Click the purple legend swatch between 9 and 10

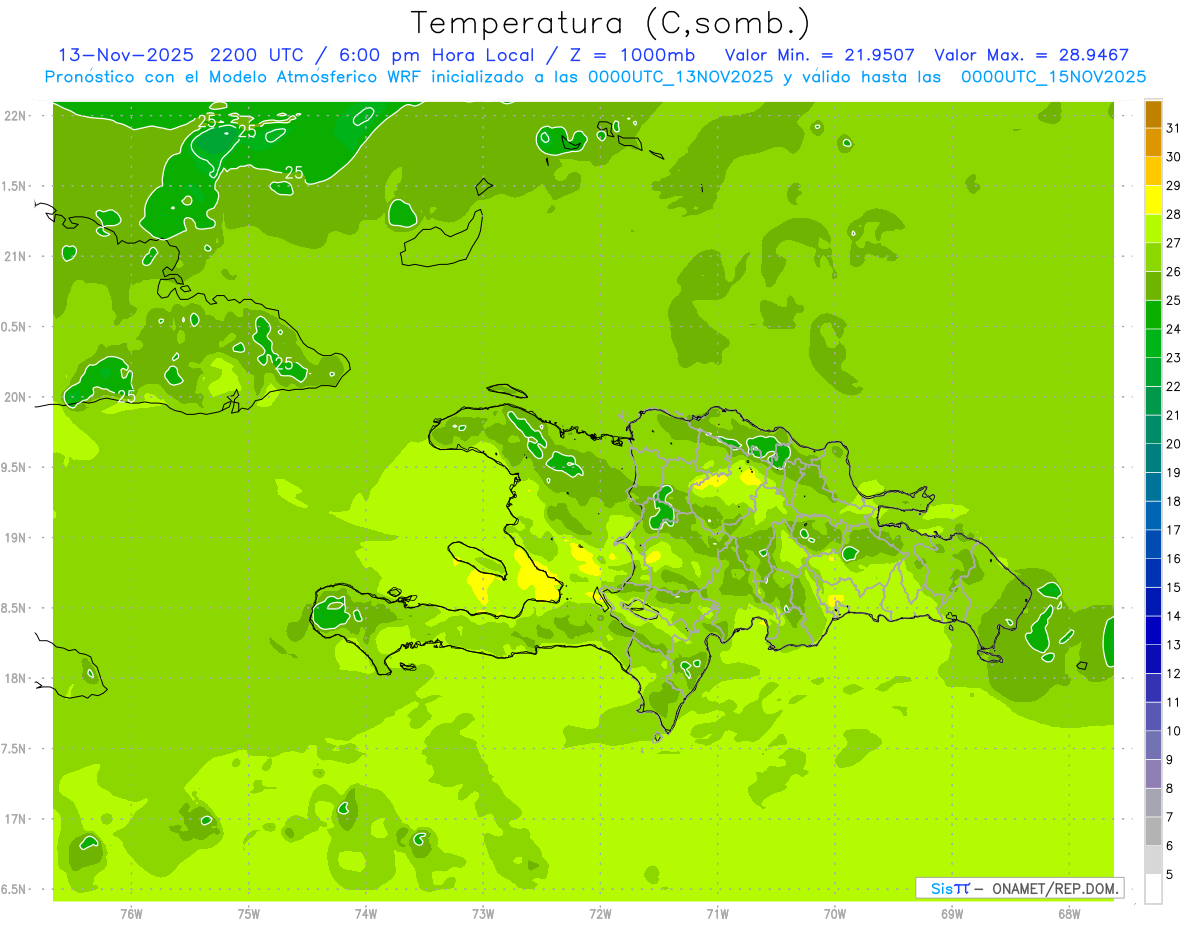[x=1153, y=745]
